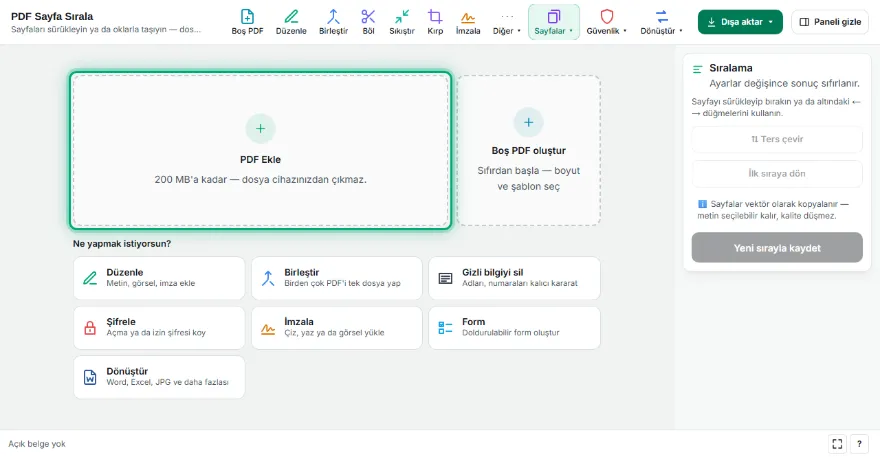Open the Sıkıştır compress tool
The width and height of the screenshot is (880, 457).
pos(402,22)
